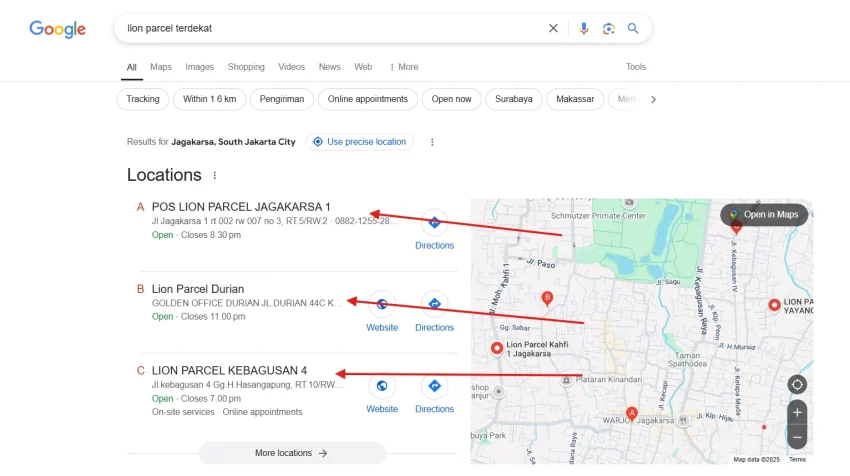The height and width of the screenshot is (476, 850).
Task: Open LION PARCEL KEBAGUSAN 4 listing
Action: (229, 371)
